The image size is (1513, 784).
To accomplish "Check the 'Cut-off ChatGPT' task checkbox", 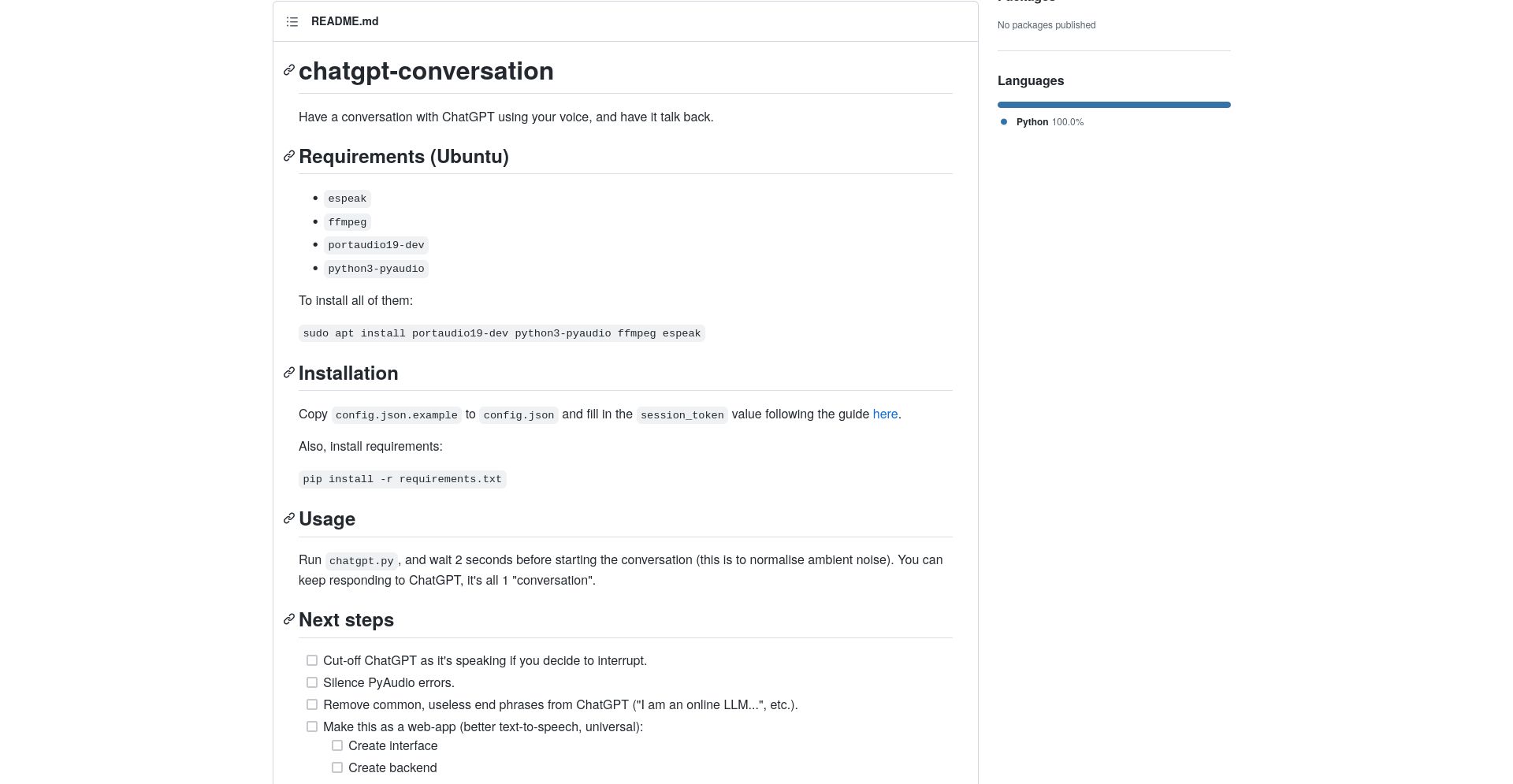I will point(312,661).
